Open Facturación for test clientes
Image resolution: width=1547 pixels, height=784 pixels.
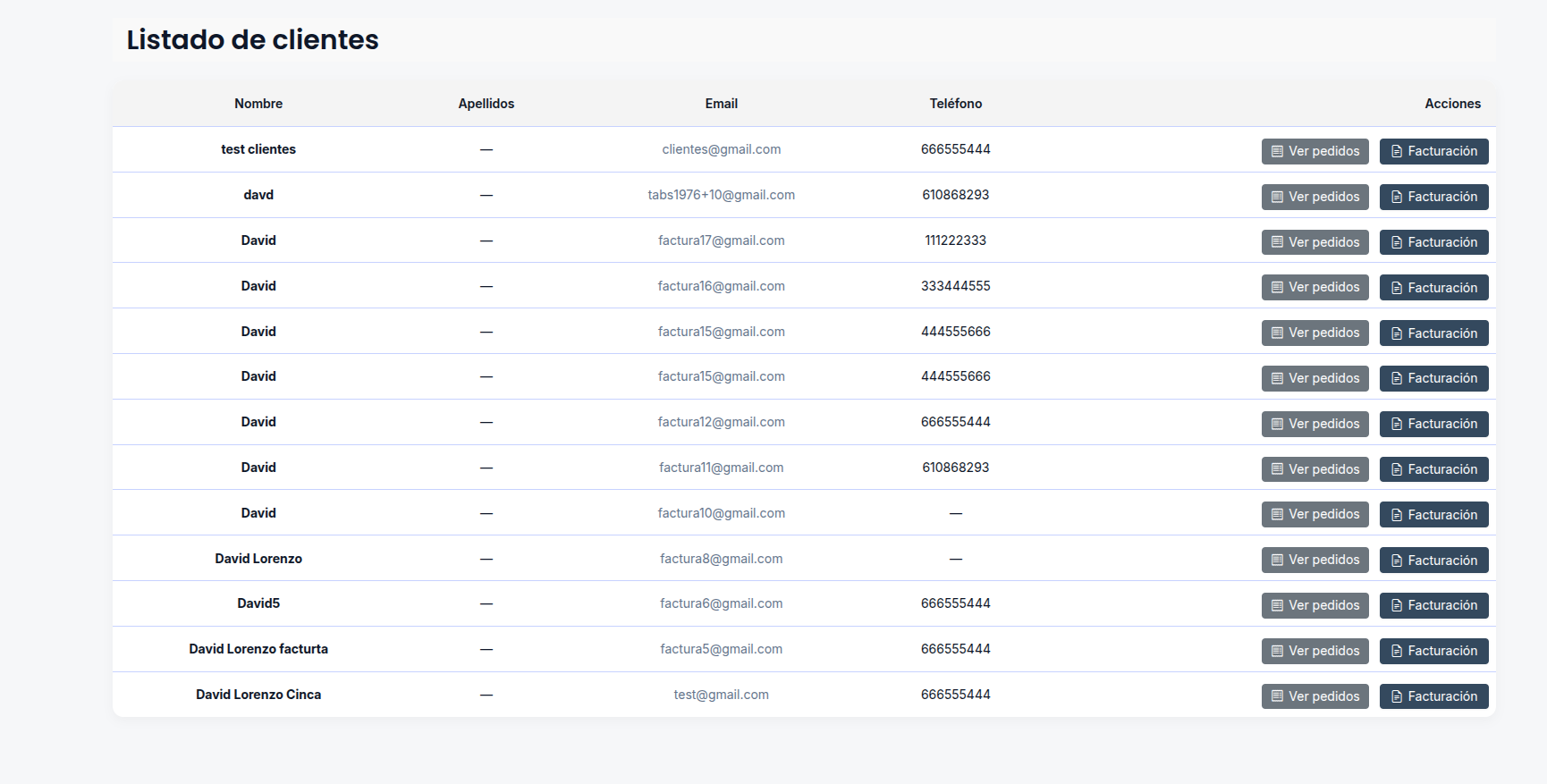[1433, 152]
